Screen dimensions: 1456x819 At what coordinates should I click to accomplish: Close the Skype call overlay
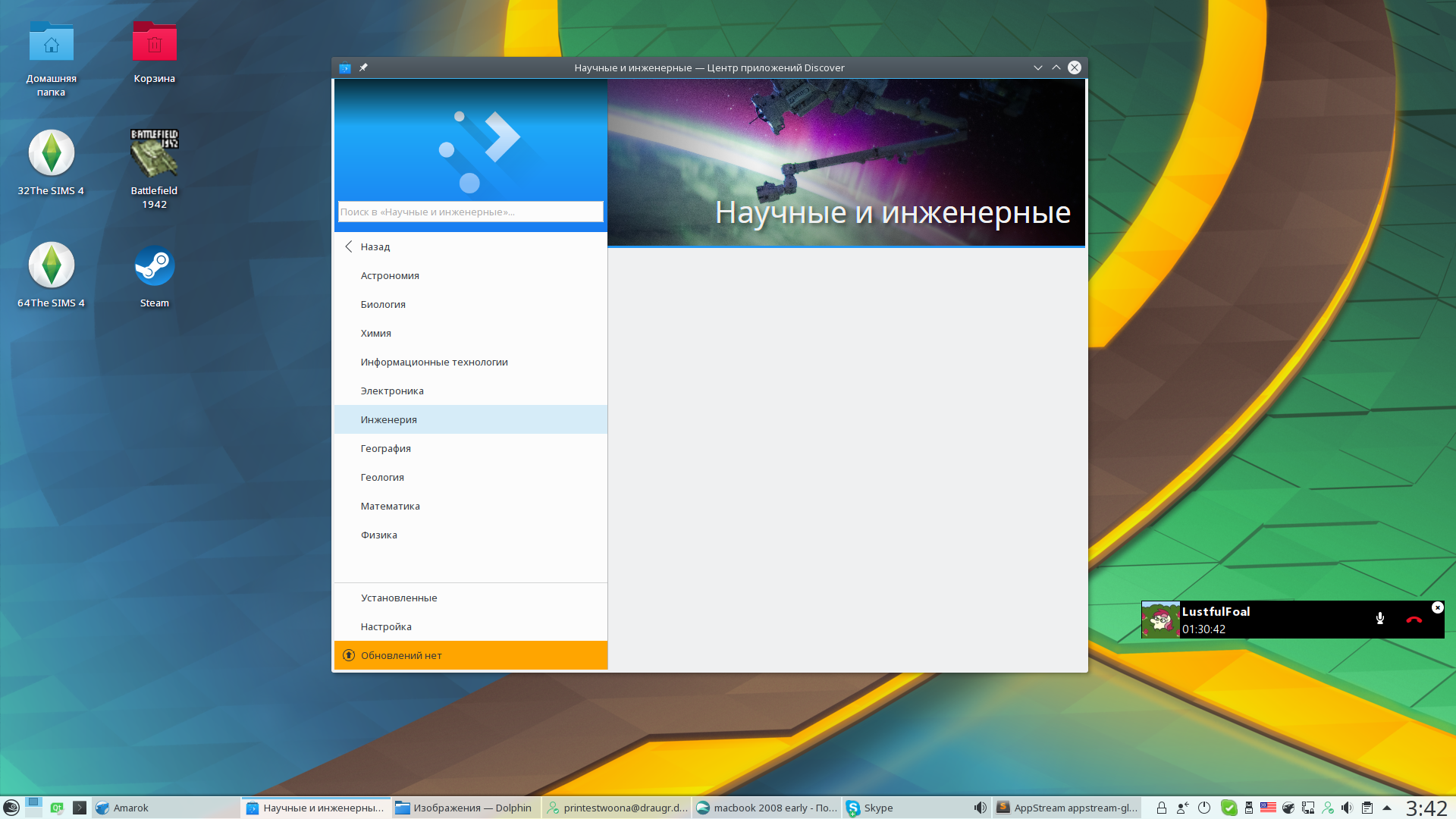pos(1437,607)
